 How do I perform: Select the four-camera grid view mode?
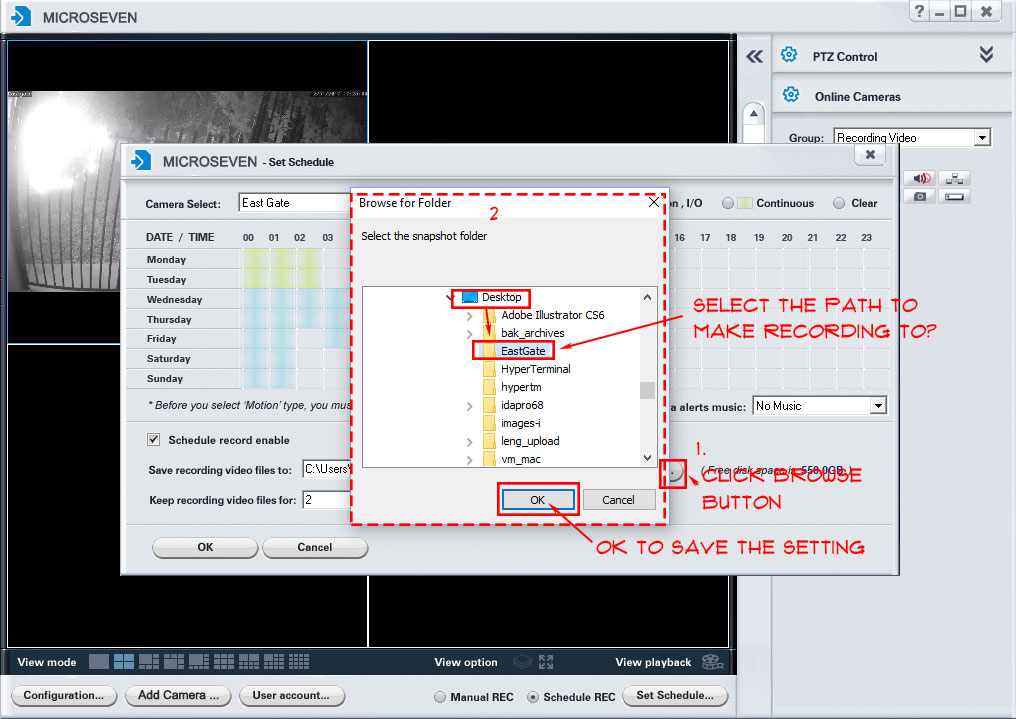(x=123, y=662)
